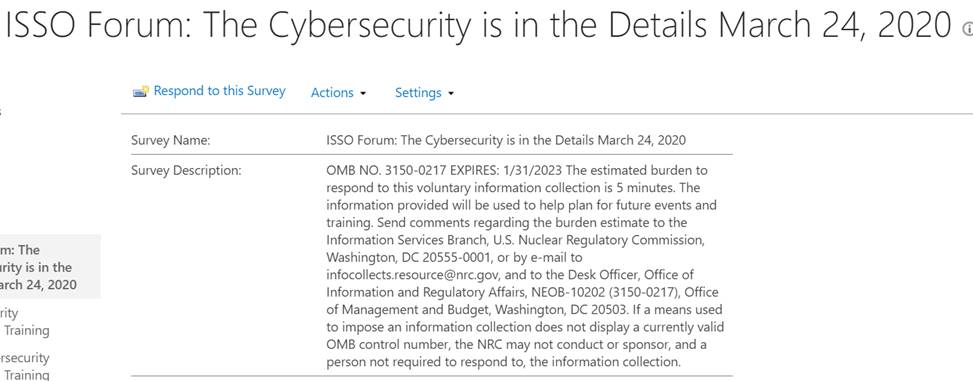This screenshot has height=381, width=973.
Task: Click the survey name value text
Action: [506, 140]
